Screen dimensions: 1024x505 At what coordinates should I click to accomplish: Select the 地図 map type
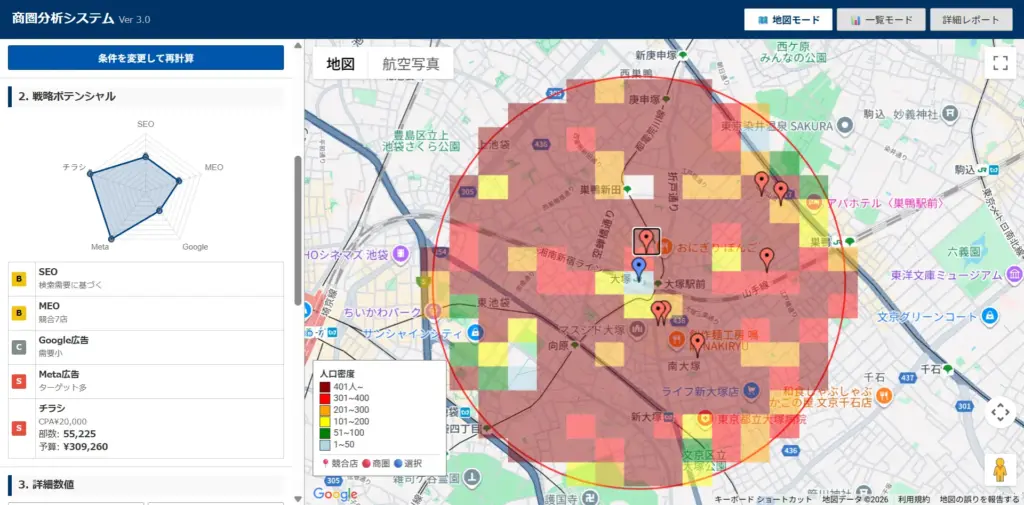point(340,64)
